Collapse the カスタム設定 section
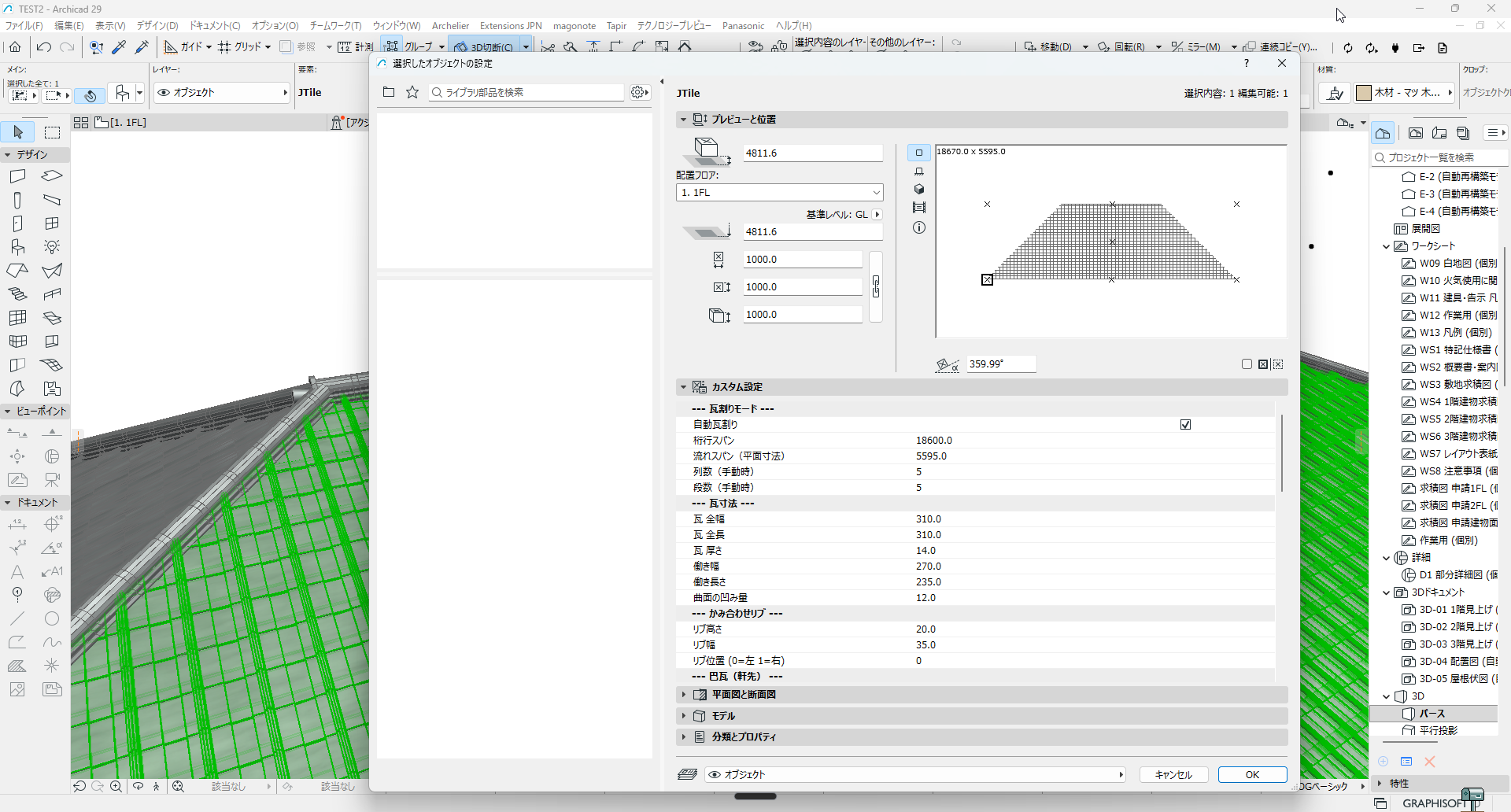The width and height of the screenshot is (1511, 812). (683, 387)
